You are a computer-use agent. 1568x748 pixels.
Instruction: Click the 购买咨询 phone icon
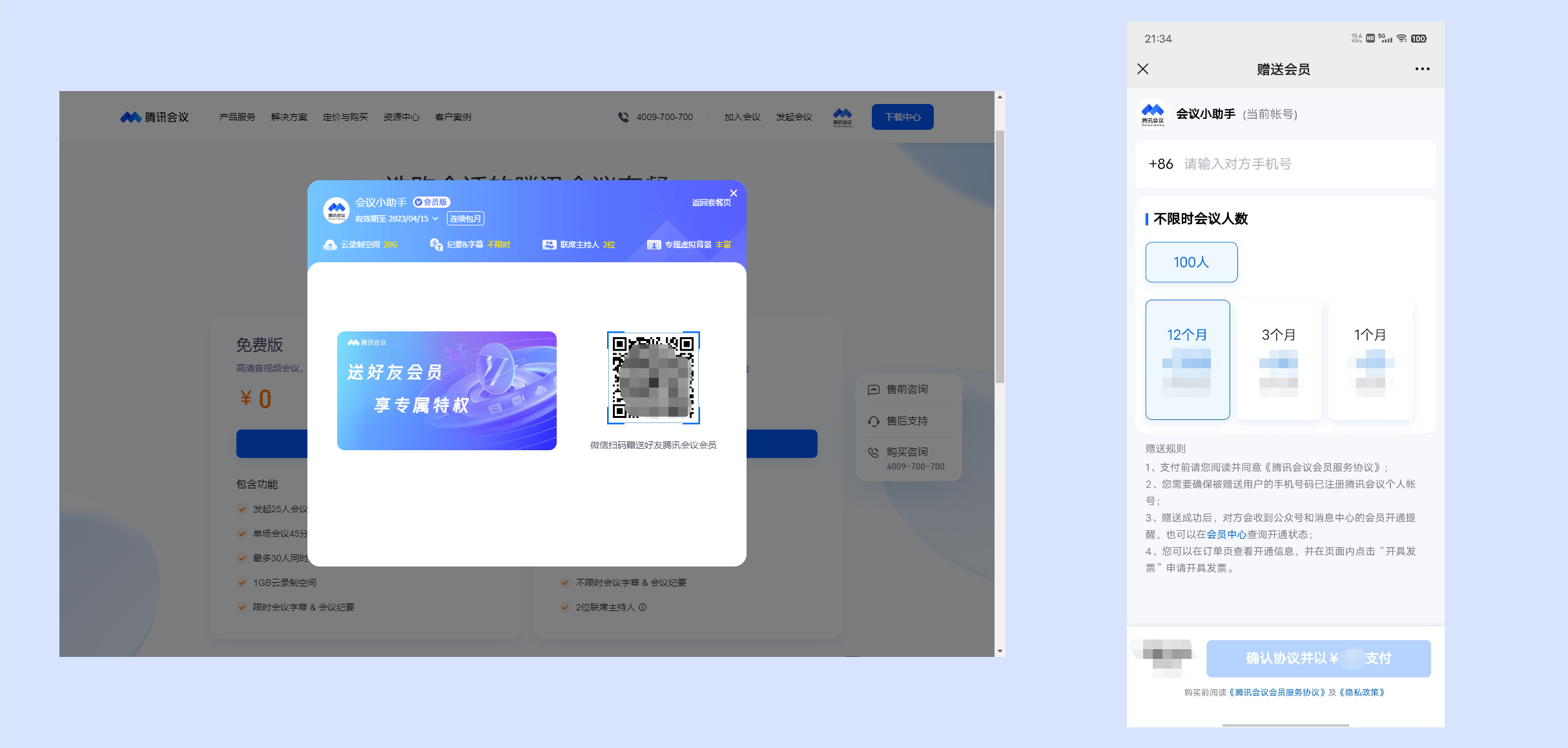pos(874,452)
